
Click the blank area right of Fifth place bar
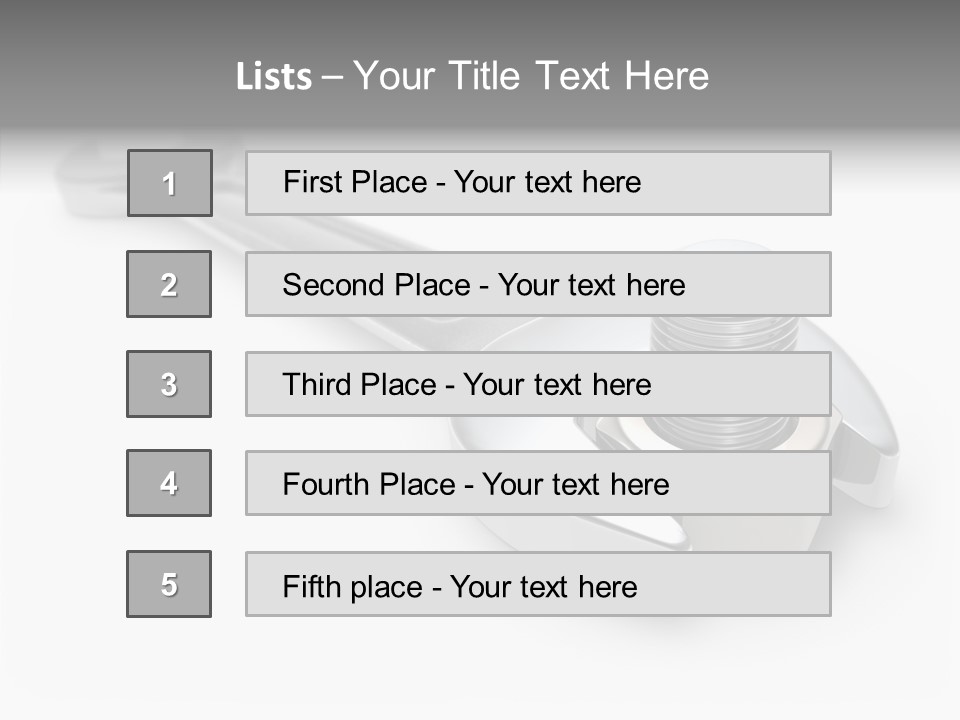(x=895, y=584)
